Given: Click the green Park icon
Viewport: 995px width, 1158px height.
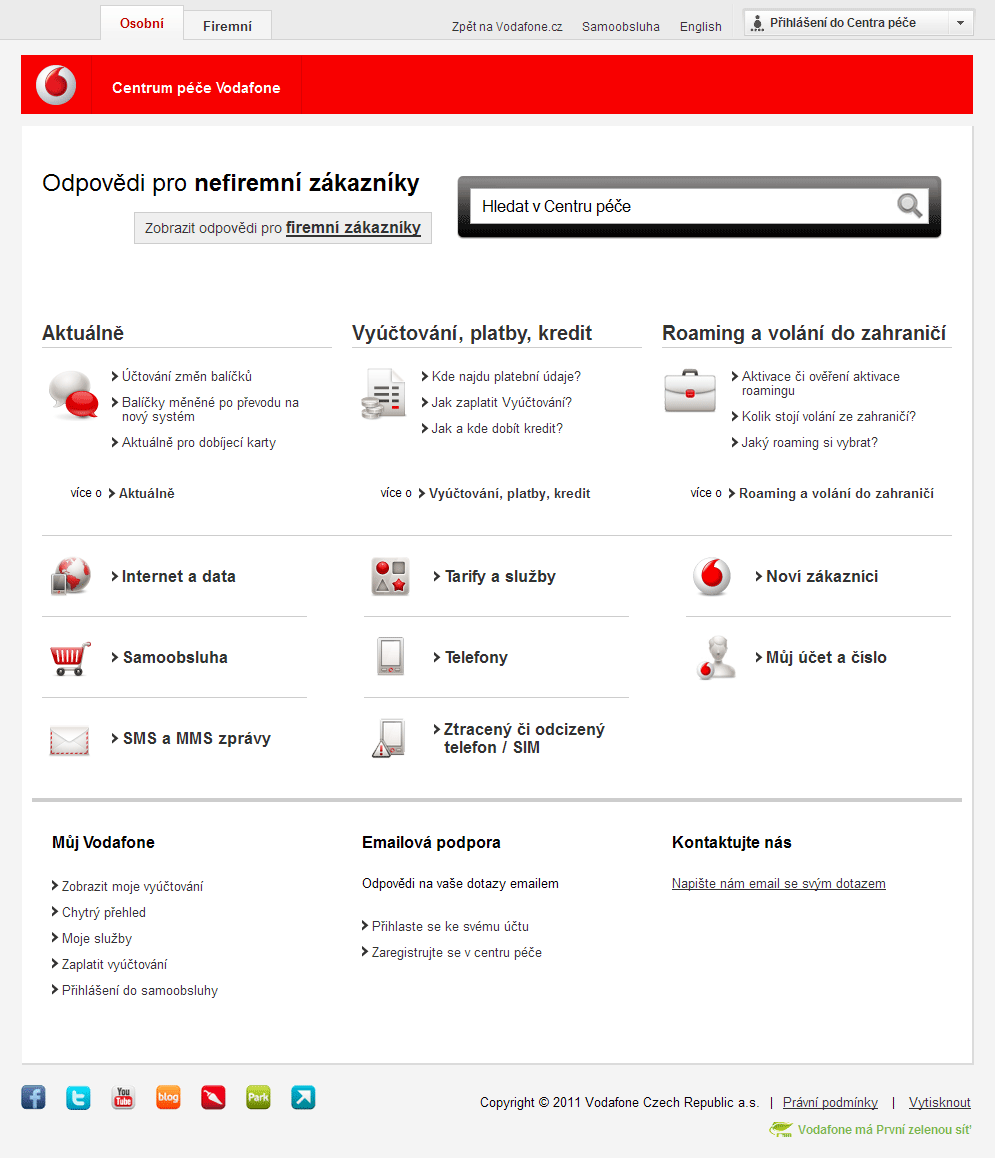Looking at the screenshot, I should pos(259,1097).
